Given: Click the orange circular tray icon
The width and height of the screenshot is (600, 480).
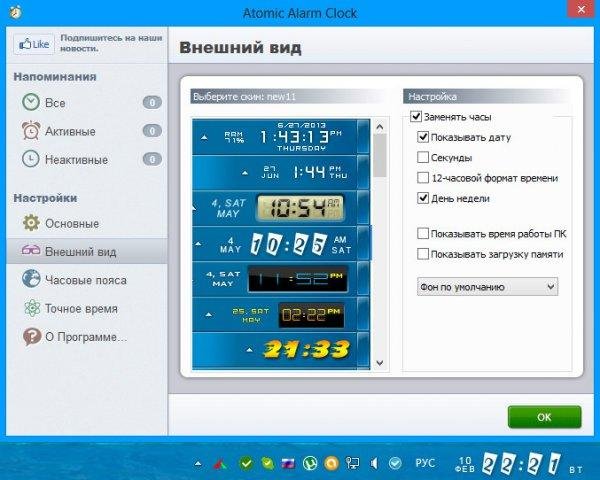Looking at the screenshot, I should click(331, 464).
